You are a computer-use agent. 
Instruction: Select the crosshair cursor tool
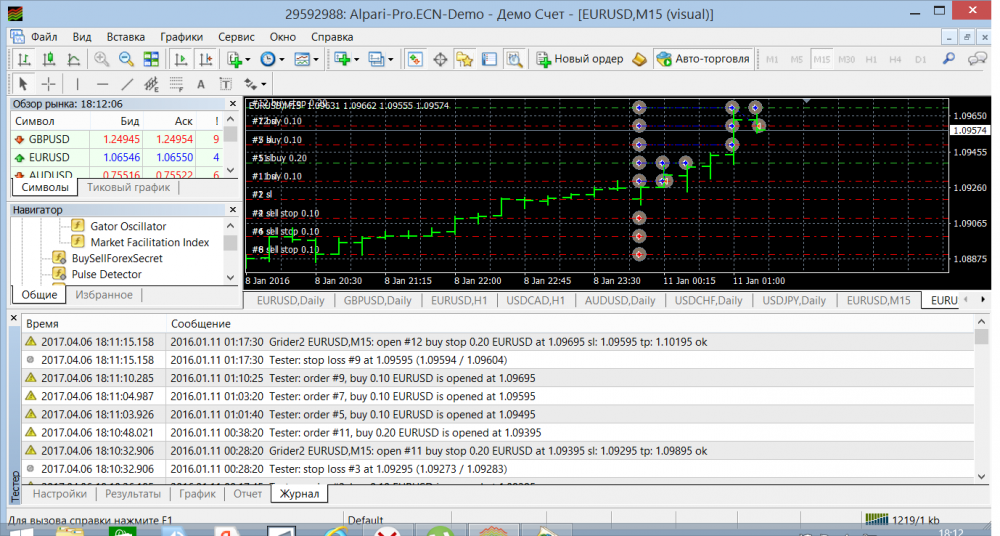pyautogui.click(x=48, y=84)
